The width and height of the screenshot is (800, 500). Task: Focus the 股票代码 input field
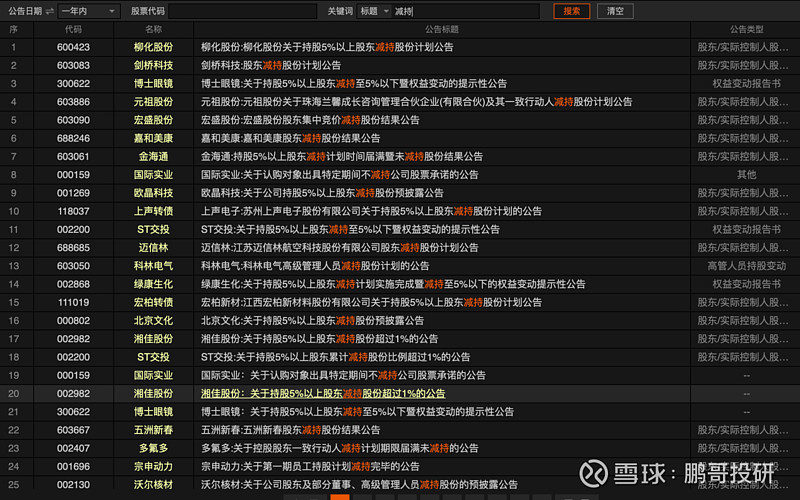pyautogui.click(x=242, y=11)
